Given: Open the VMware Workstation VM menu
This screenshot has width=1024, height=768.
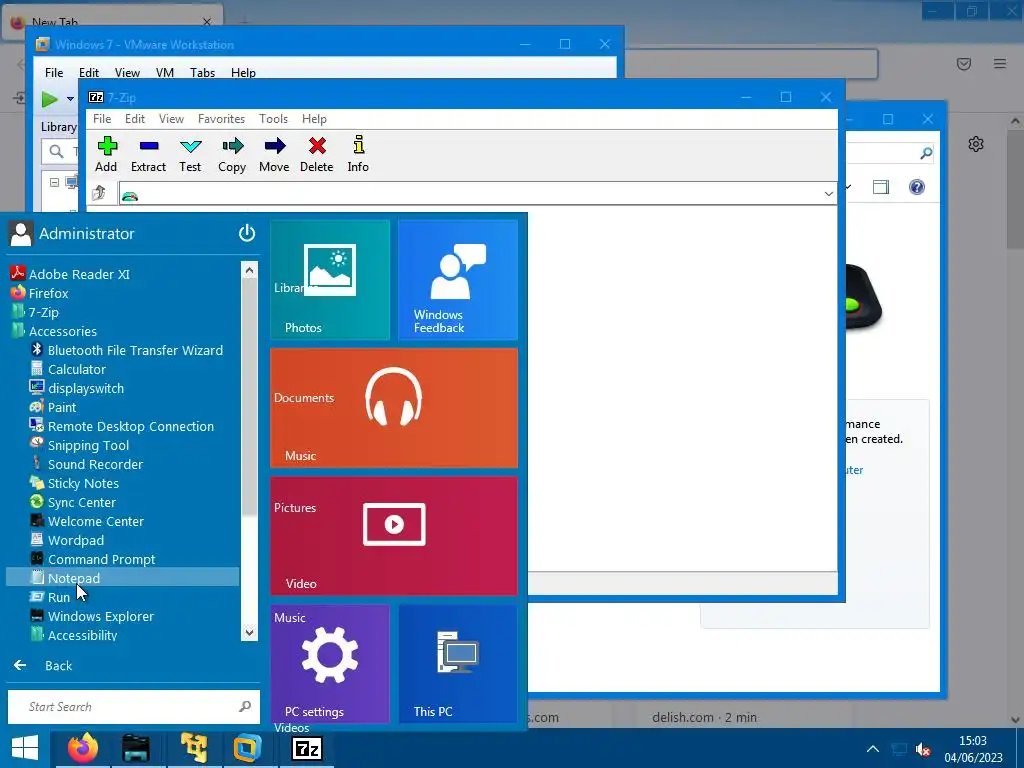Looking at the screenshot, I should pyautogui.click(x=165, y=72).
